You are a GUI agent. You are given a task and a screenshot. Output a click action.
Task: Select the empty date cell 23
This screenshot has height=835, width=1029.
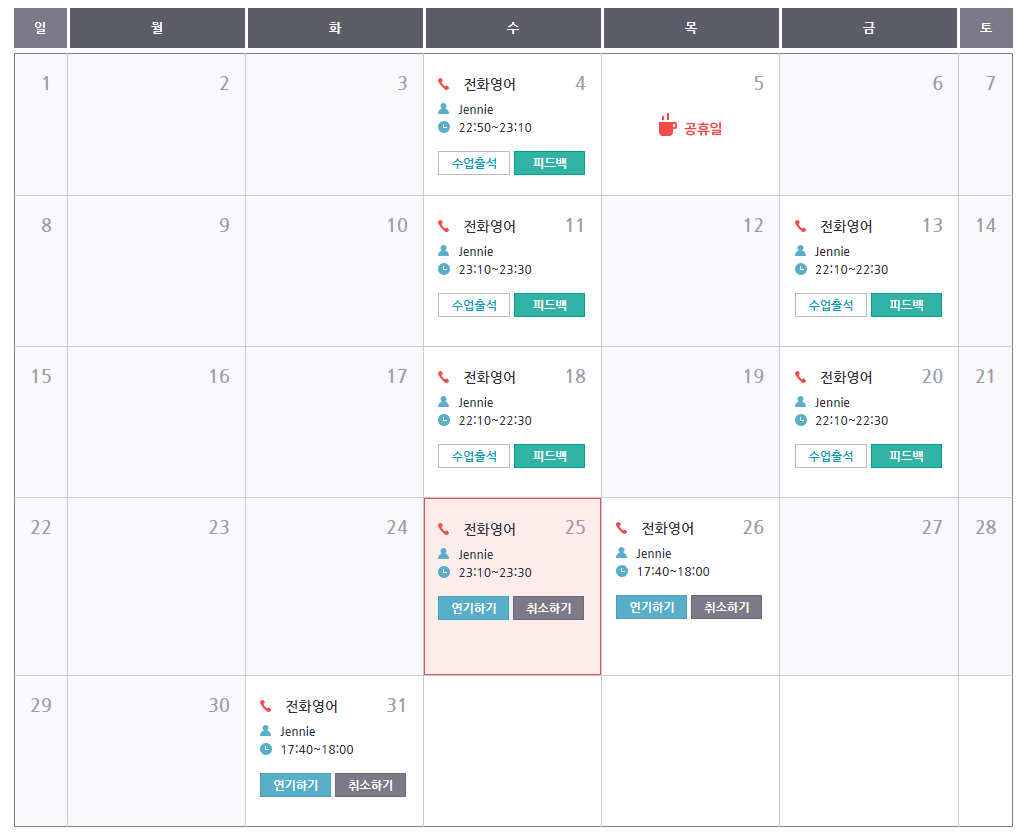[x=157, y=585]
